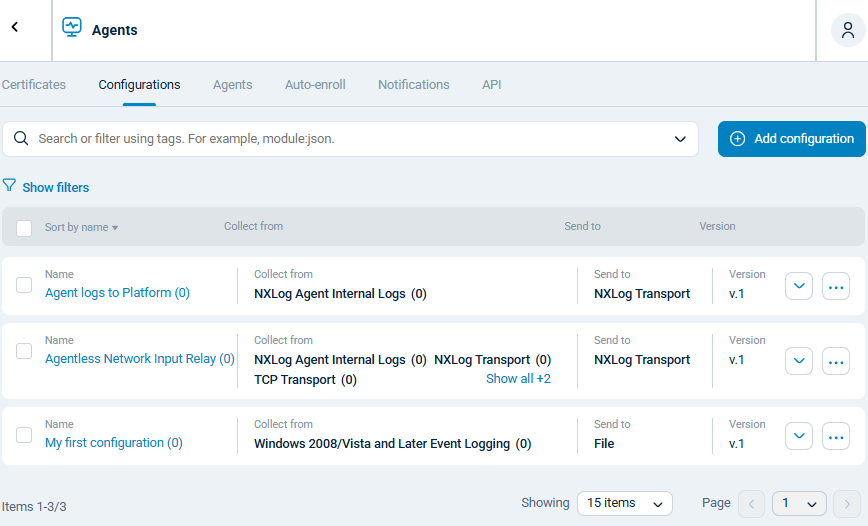The image size is (868, 526).
Task: Click the search magnifier icon
Action: [x=21, y=138]
